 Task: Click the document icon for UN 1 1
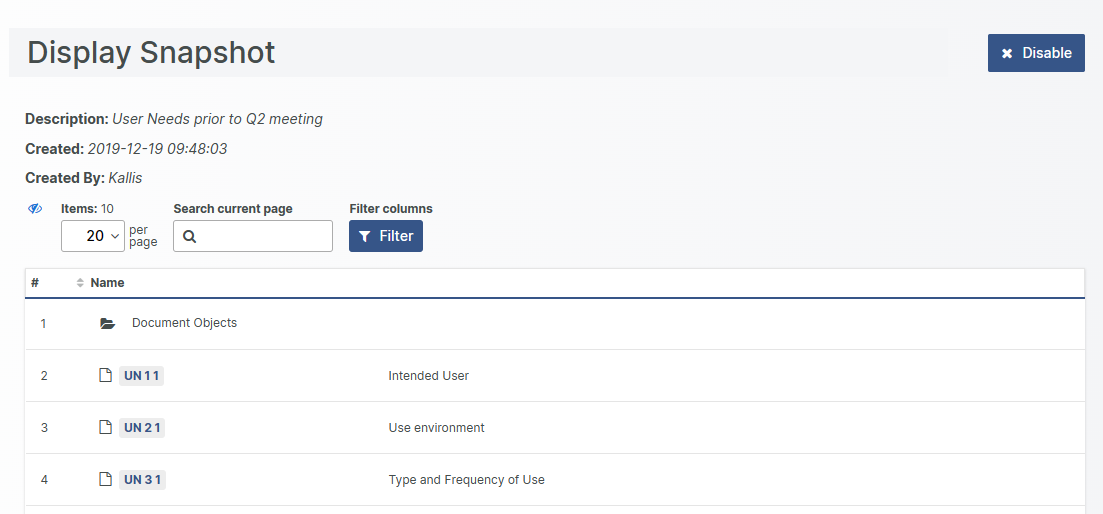105,376
